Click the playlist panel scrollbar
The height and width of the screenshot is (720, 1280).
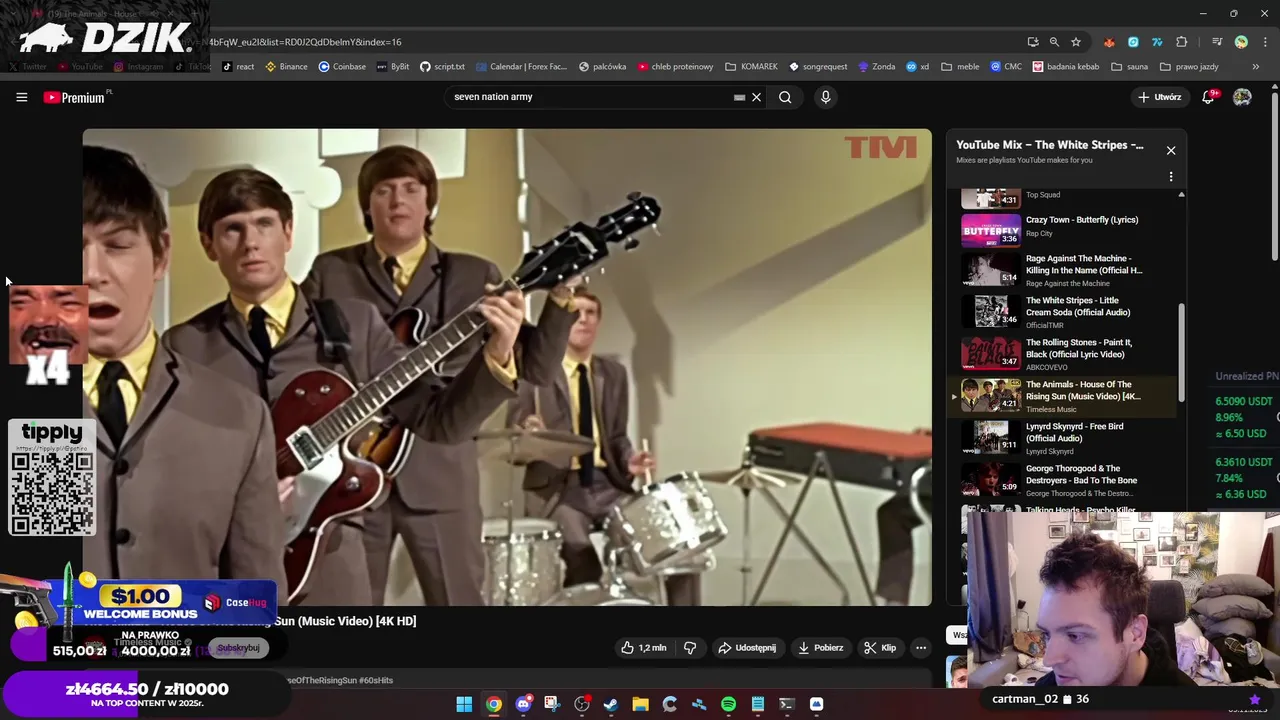(x=1182, y=351)
